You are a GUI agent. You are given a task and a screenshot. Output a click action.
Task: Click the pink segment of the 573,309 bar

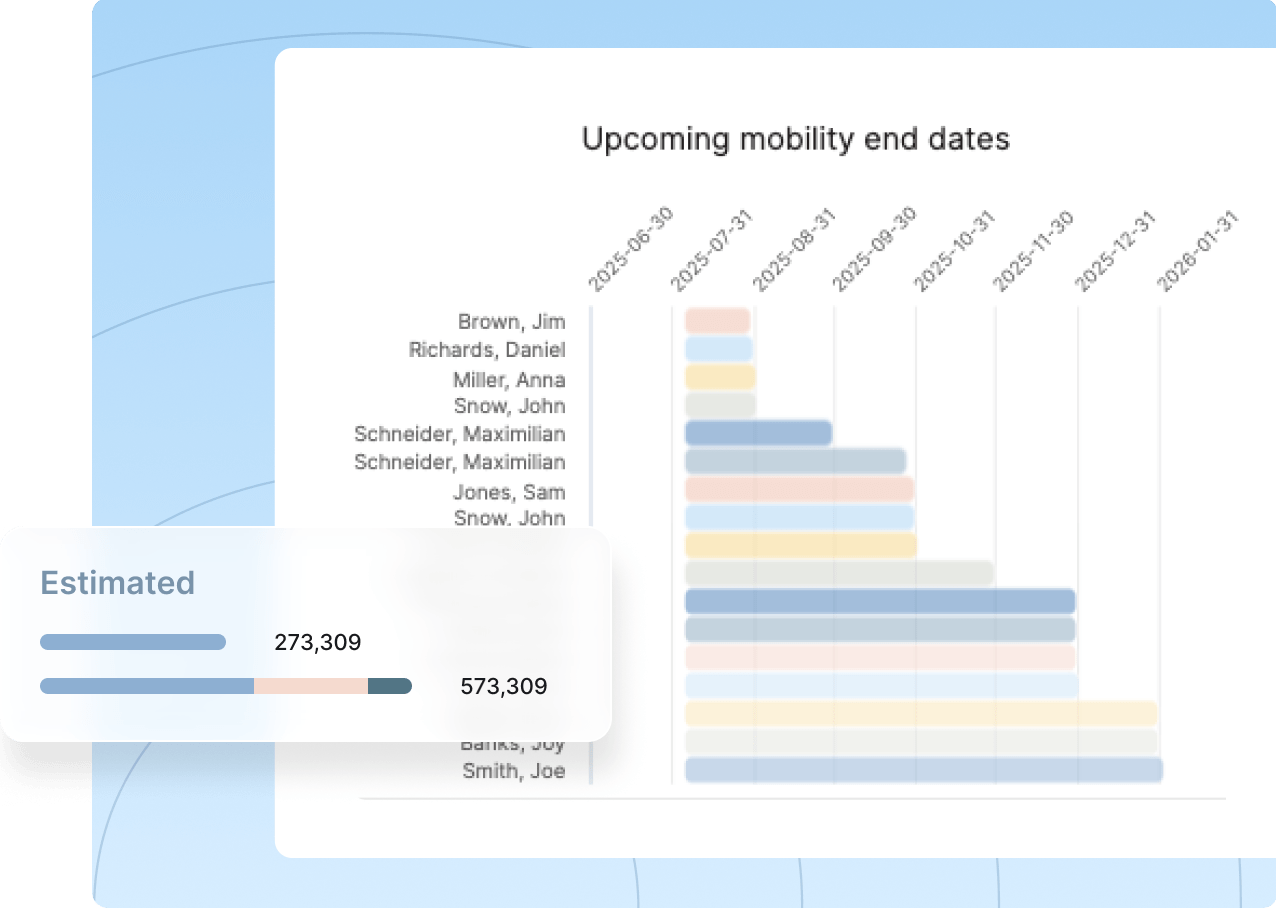pos(310,686)
